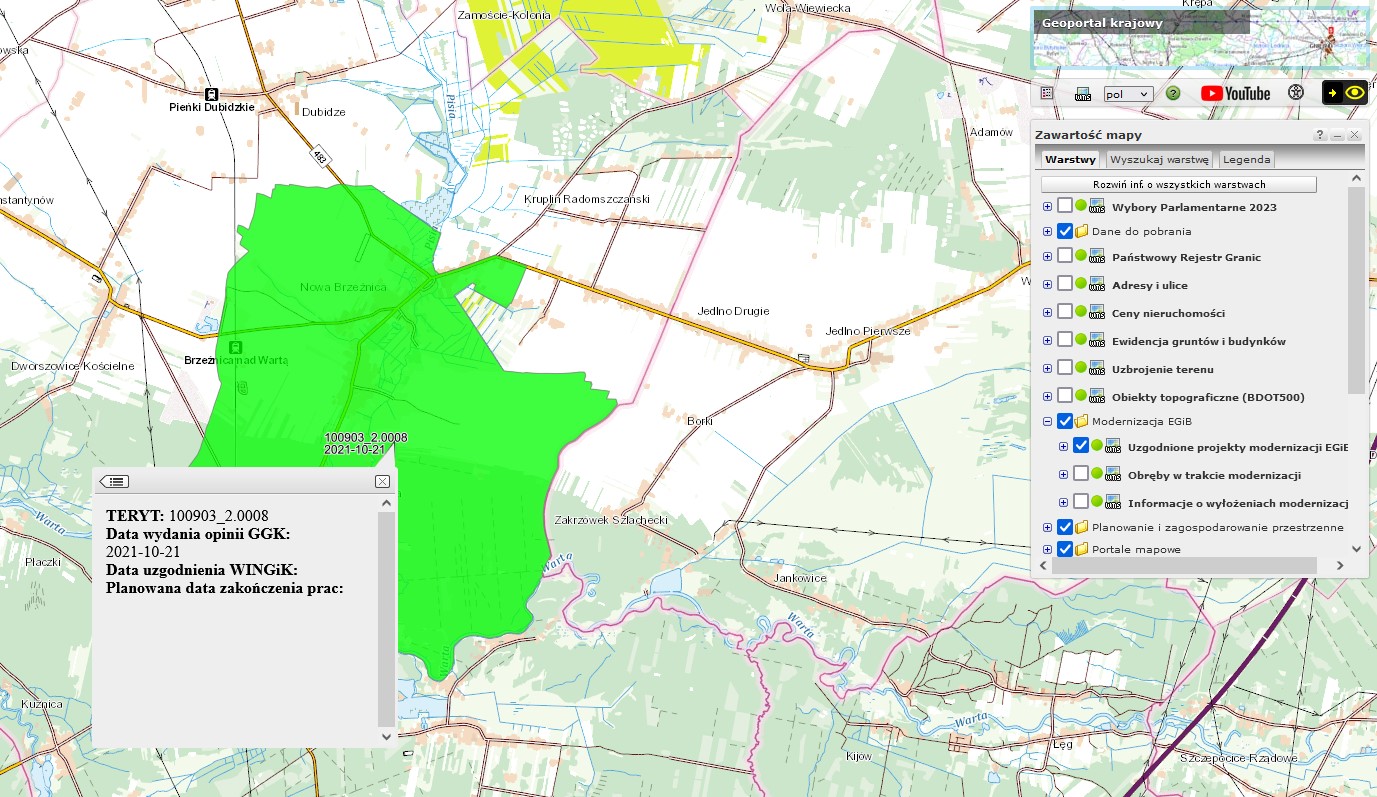Image resolution: width=1377 pixels, height=797 pixels.
Task: Collapse the Modernizacja EGiB group
Action: click(1047, 422)
